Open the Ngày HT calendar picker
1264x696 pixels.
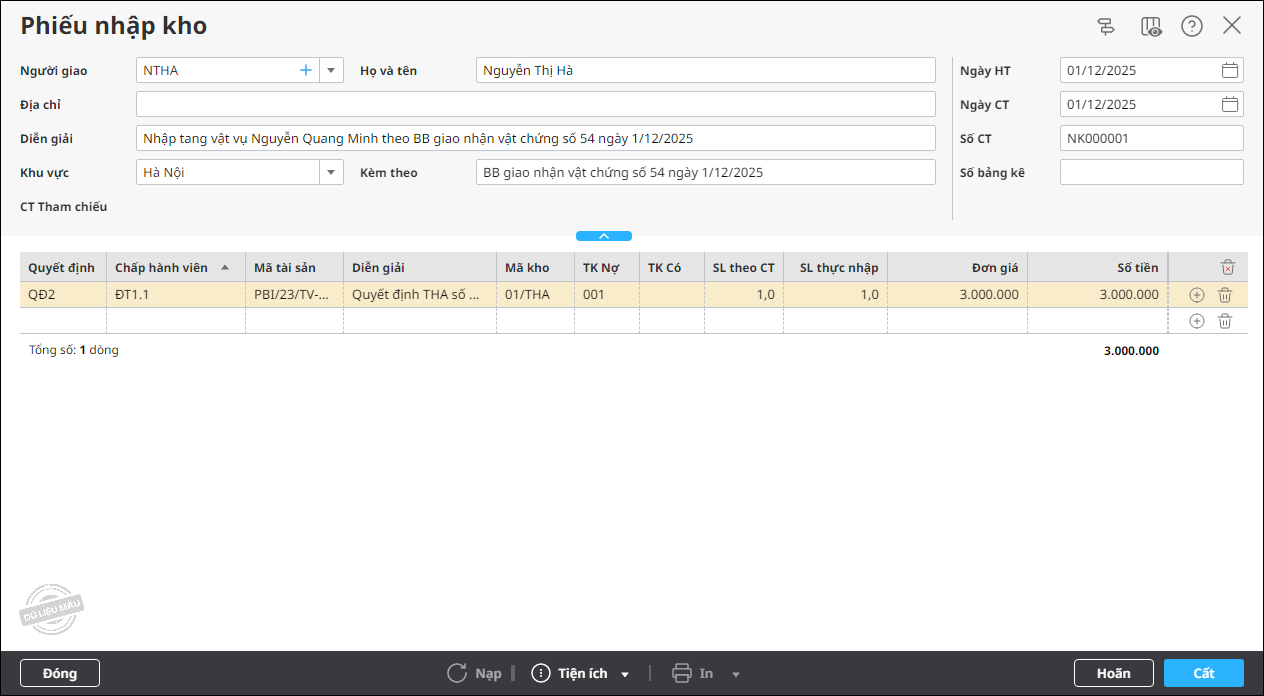(1230, 70)
